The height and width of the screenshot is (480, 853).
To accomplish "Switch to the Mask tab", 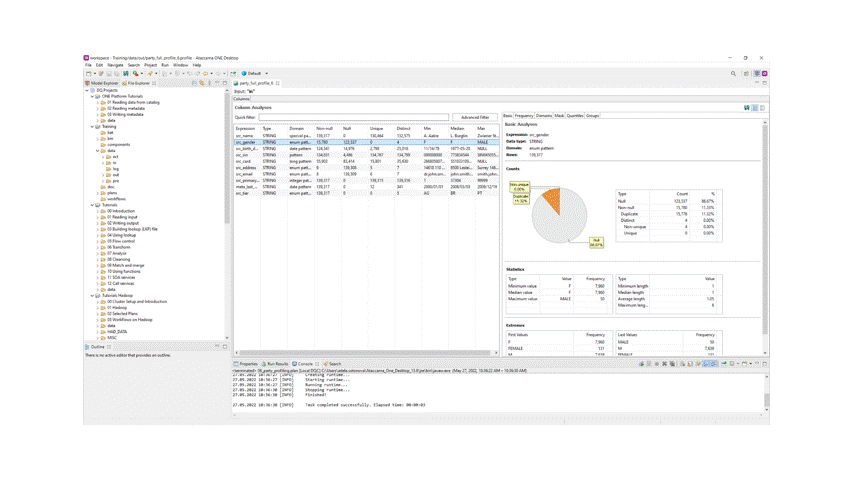I will pyautogui.click(x=559, y=115).
